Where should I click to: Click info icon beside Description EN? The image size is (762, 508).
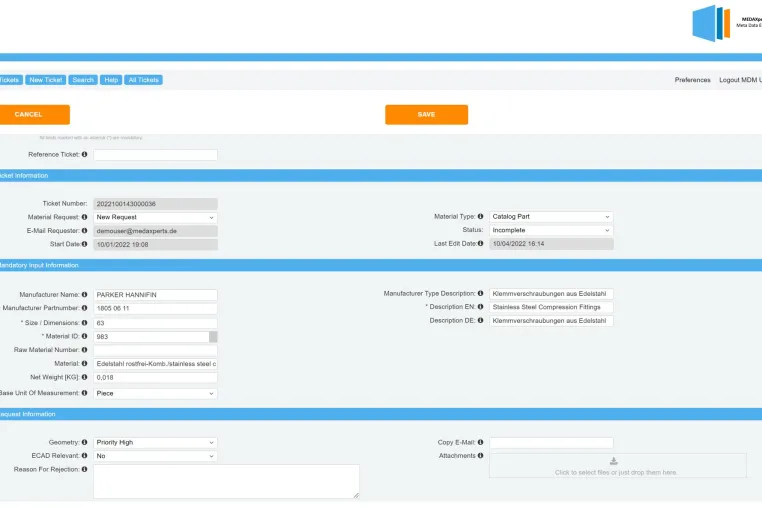point(480,307)
